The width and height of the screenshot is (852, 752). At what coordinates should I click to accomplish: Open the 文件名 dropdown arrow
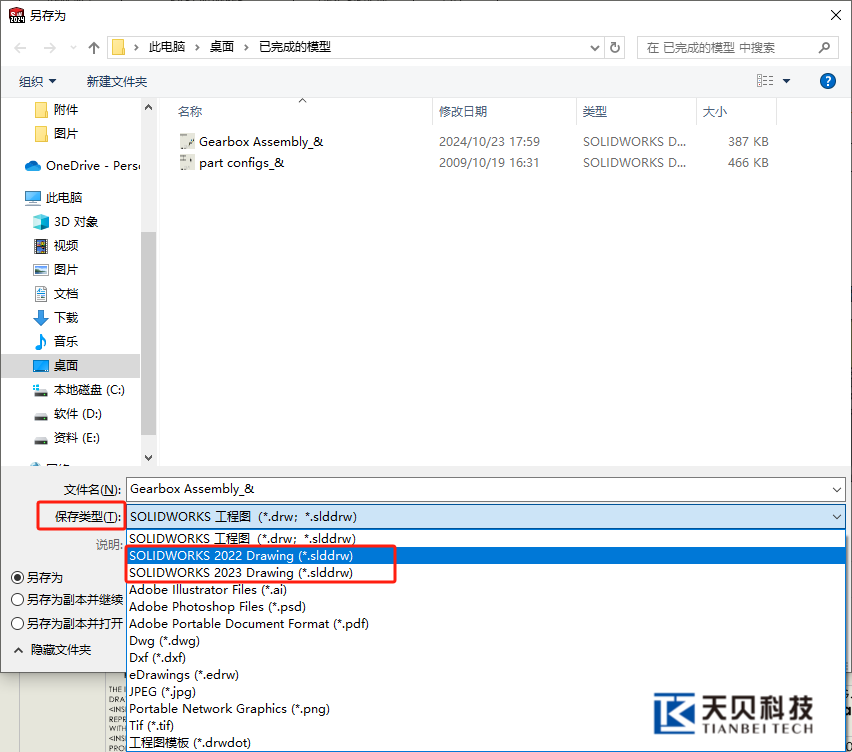pos(837,490)
